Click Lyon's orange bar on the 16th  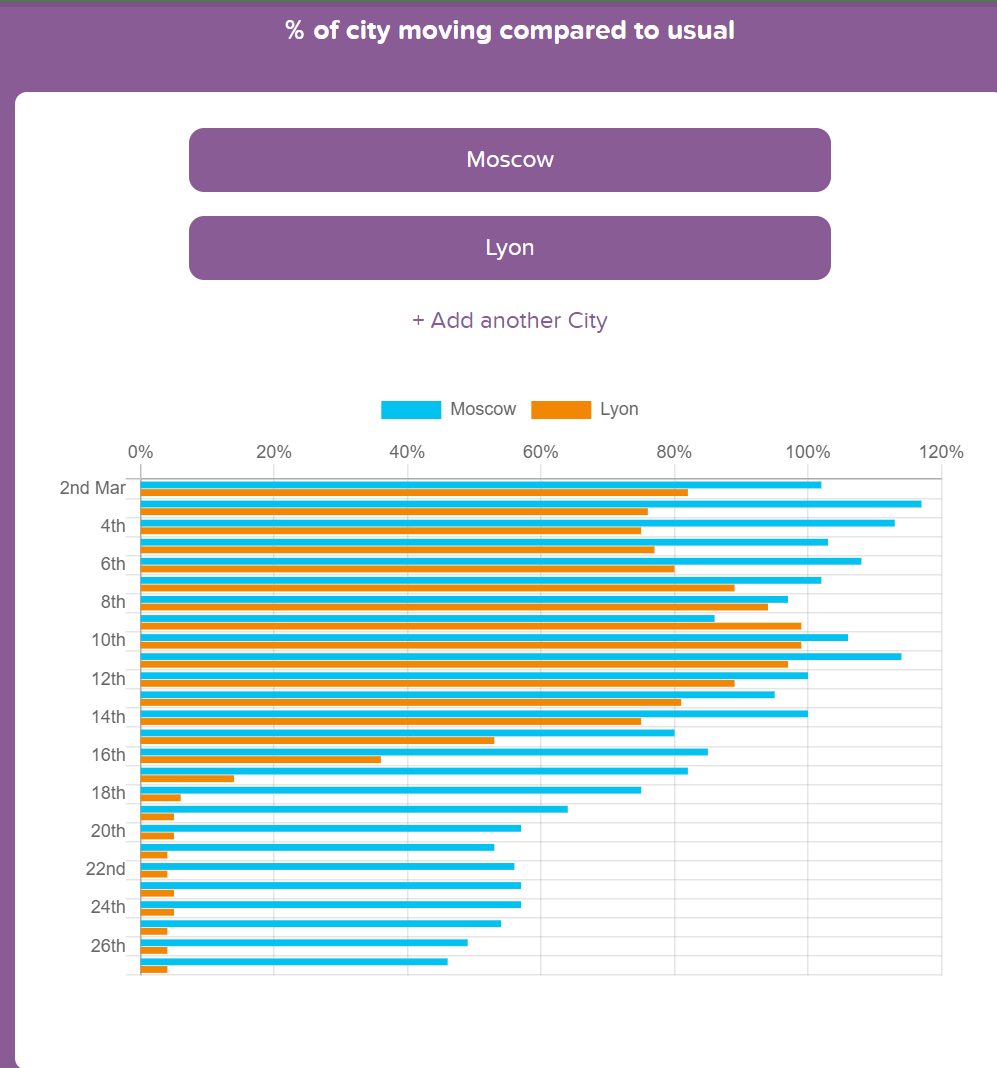coord(261,759)
